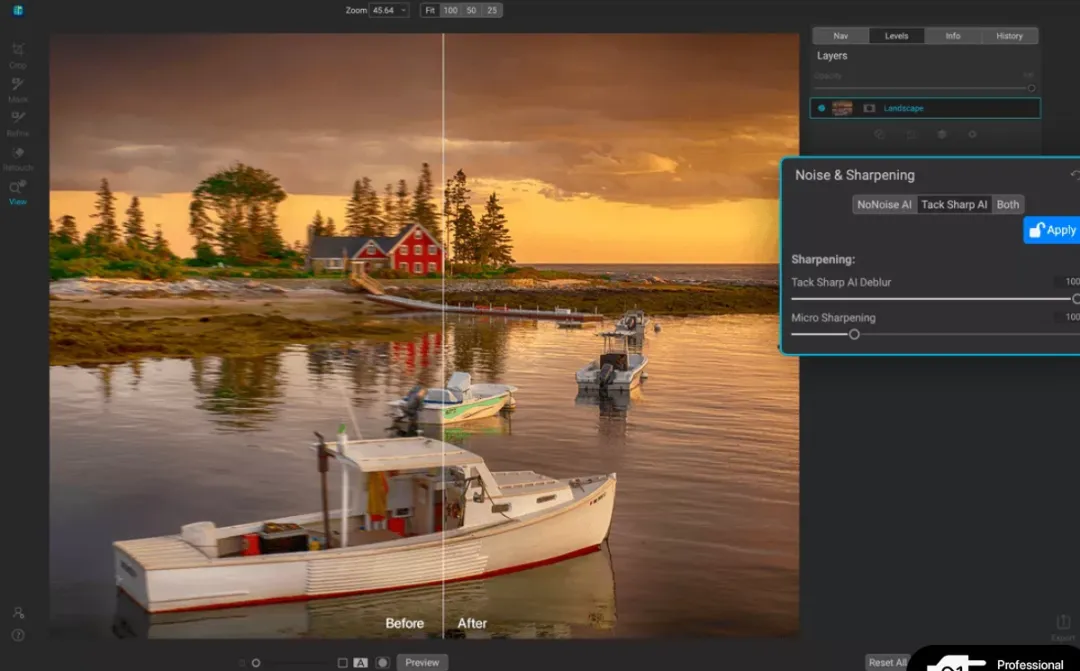Click the Micro Sharpening slider handle

(x=854, y=334)
